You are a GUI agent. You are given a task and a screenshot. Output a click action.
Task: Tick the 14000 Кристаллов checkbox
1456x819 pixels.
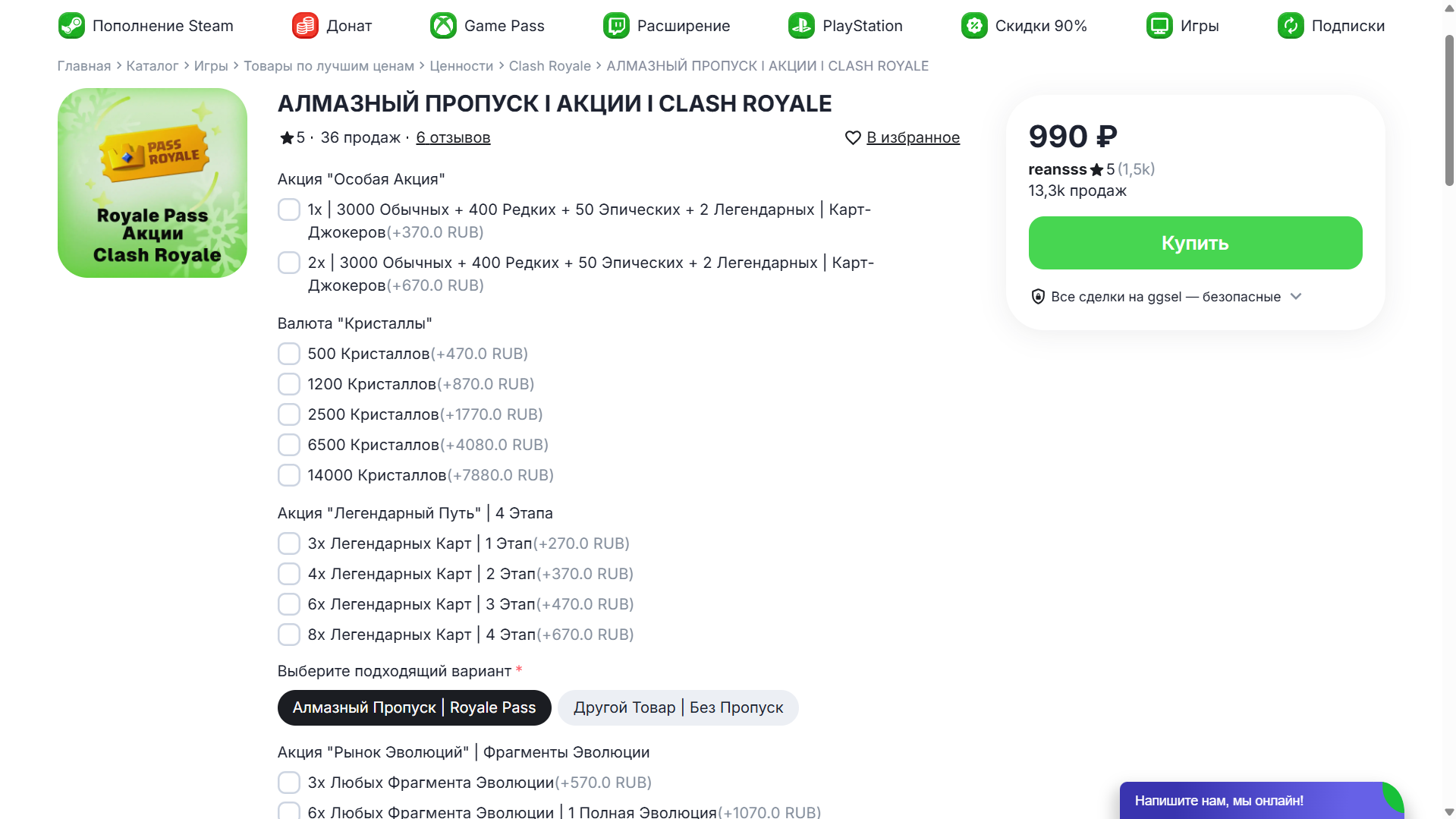(289, 475)
